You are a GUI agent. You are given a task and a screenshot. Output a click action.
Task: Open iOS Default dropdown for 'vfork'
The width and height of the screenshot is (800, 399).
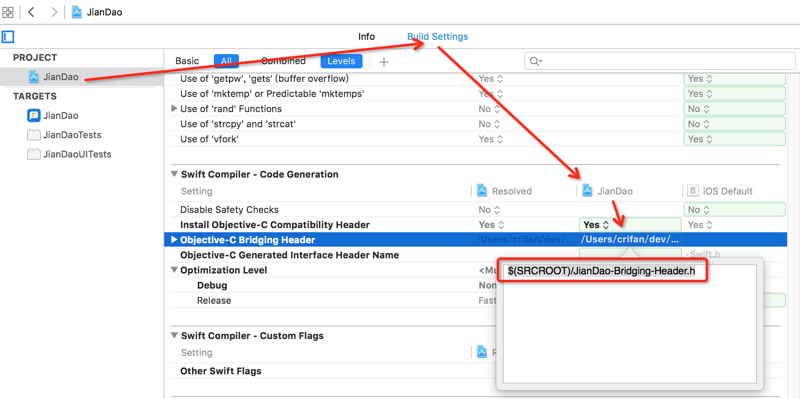(734, 139)
